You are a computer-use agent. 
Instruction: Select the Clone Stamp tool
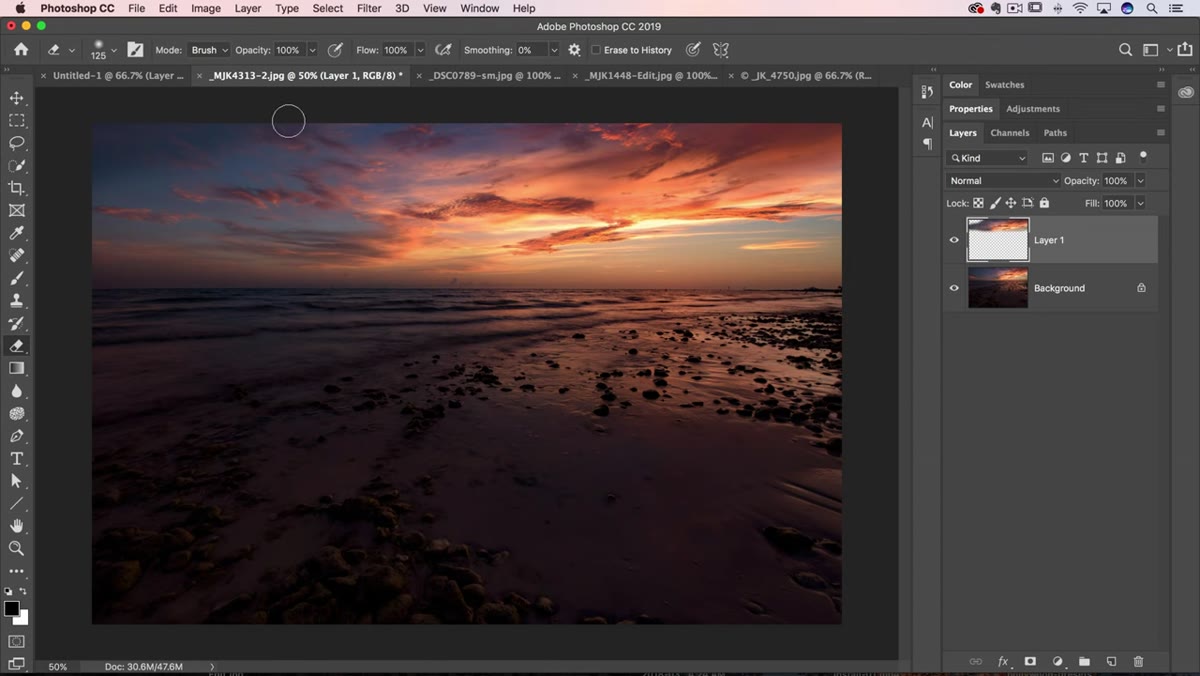pyautogui.click(x=16, y=301)
